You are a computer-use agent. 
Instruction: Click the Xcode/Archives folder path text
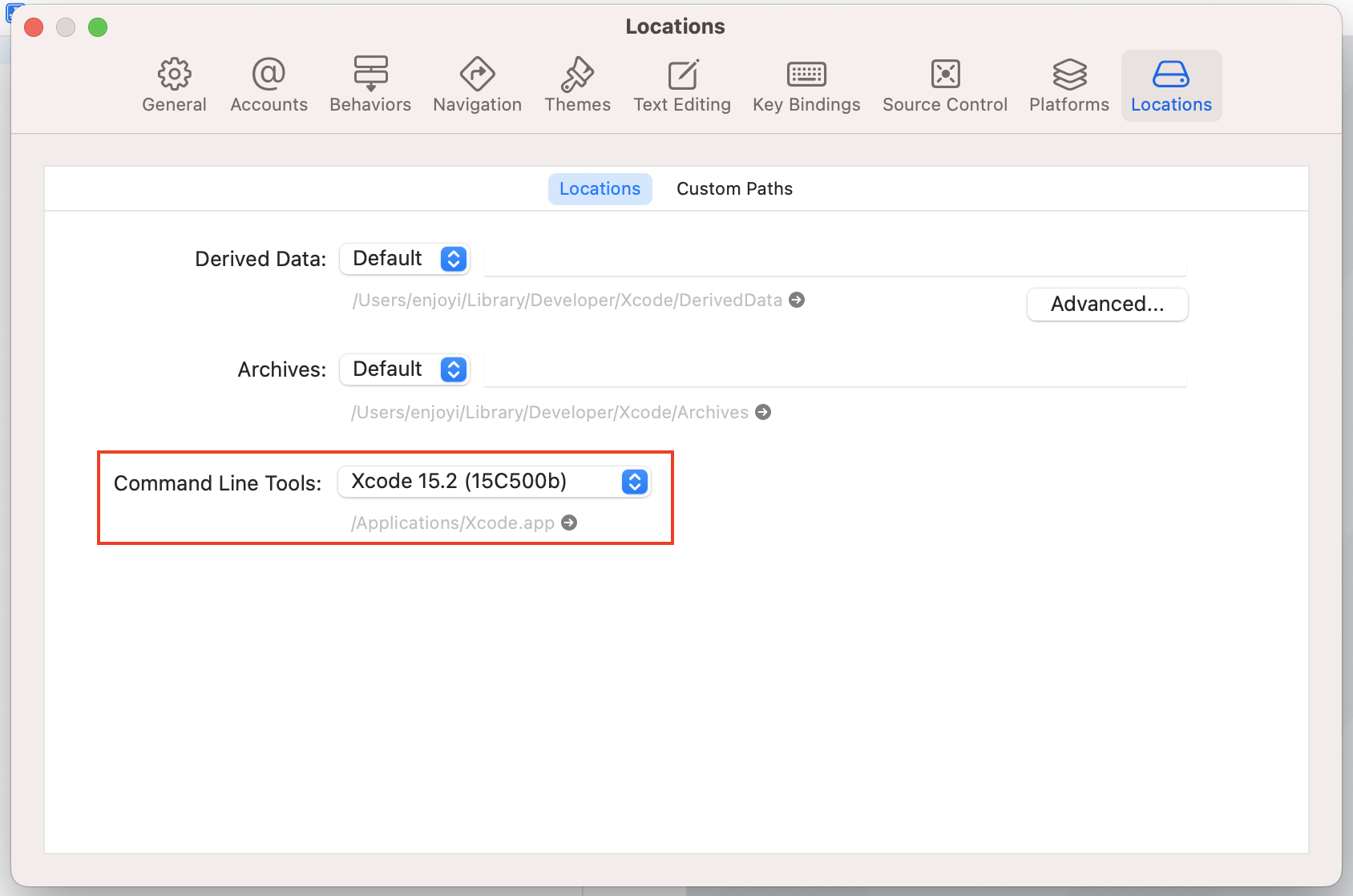pos(550,412)
